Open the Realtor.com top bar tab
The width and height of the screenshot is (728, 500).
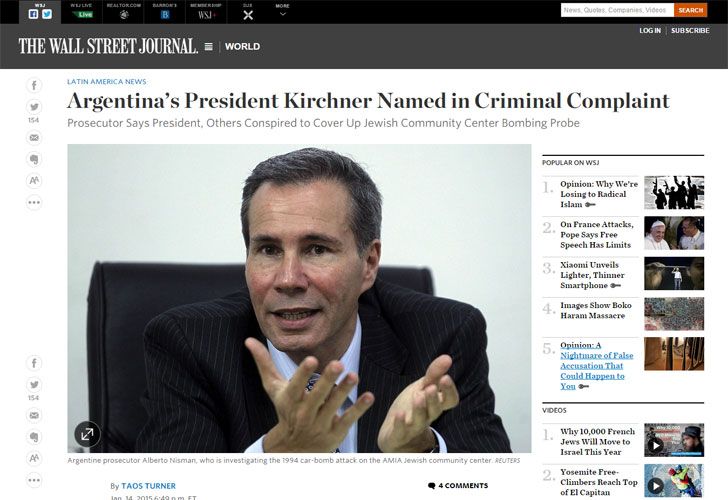tap(124, 12)
